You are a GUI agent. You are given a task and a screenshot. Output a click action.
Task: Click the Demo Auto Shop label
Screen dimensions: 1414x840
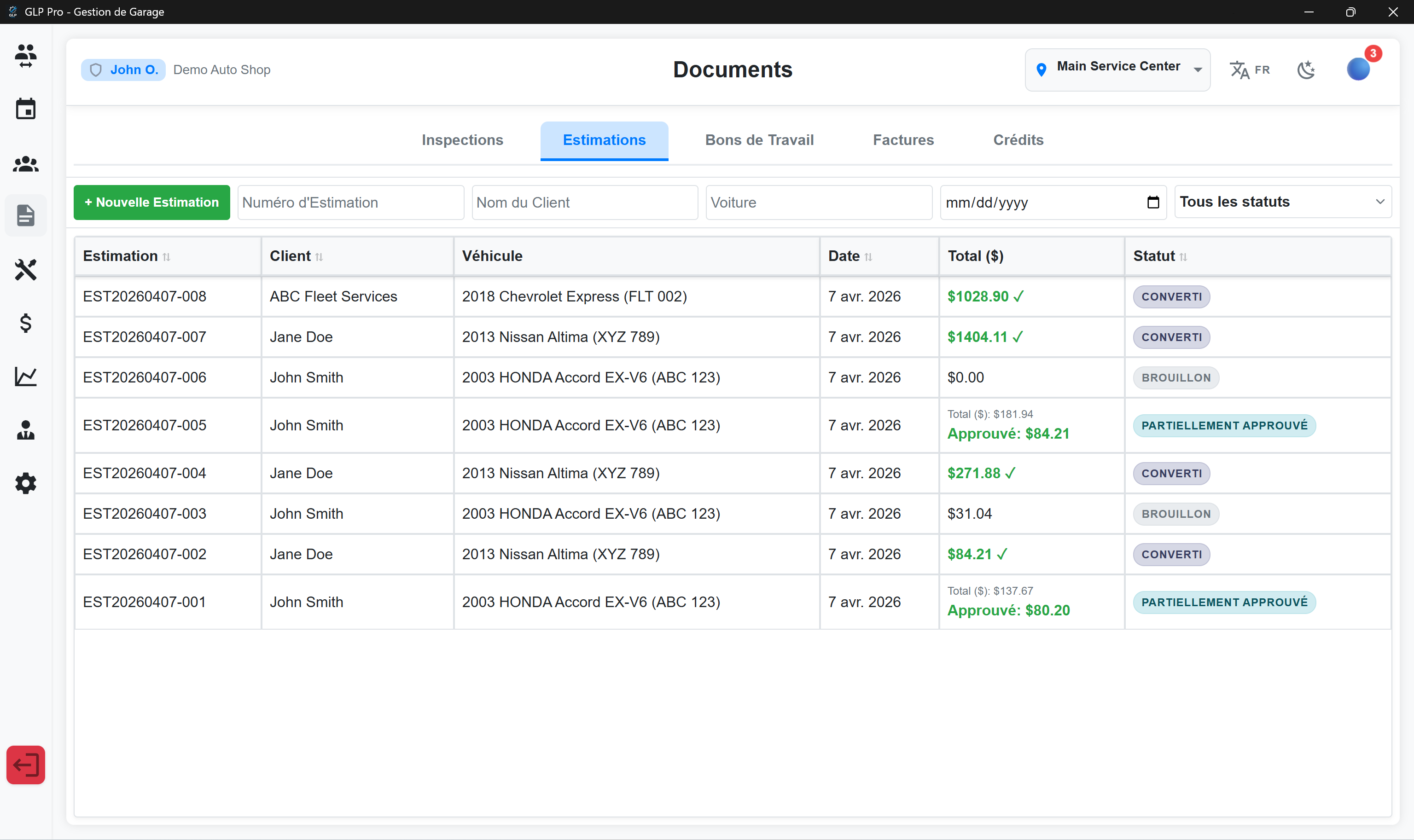pyautogui.click(x=221, y=70)
